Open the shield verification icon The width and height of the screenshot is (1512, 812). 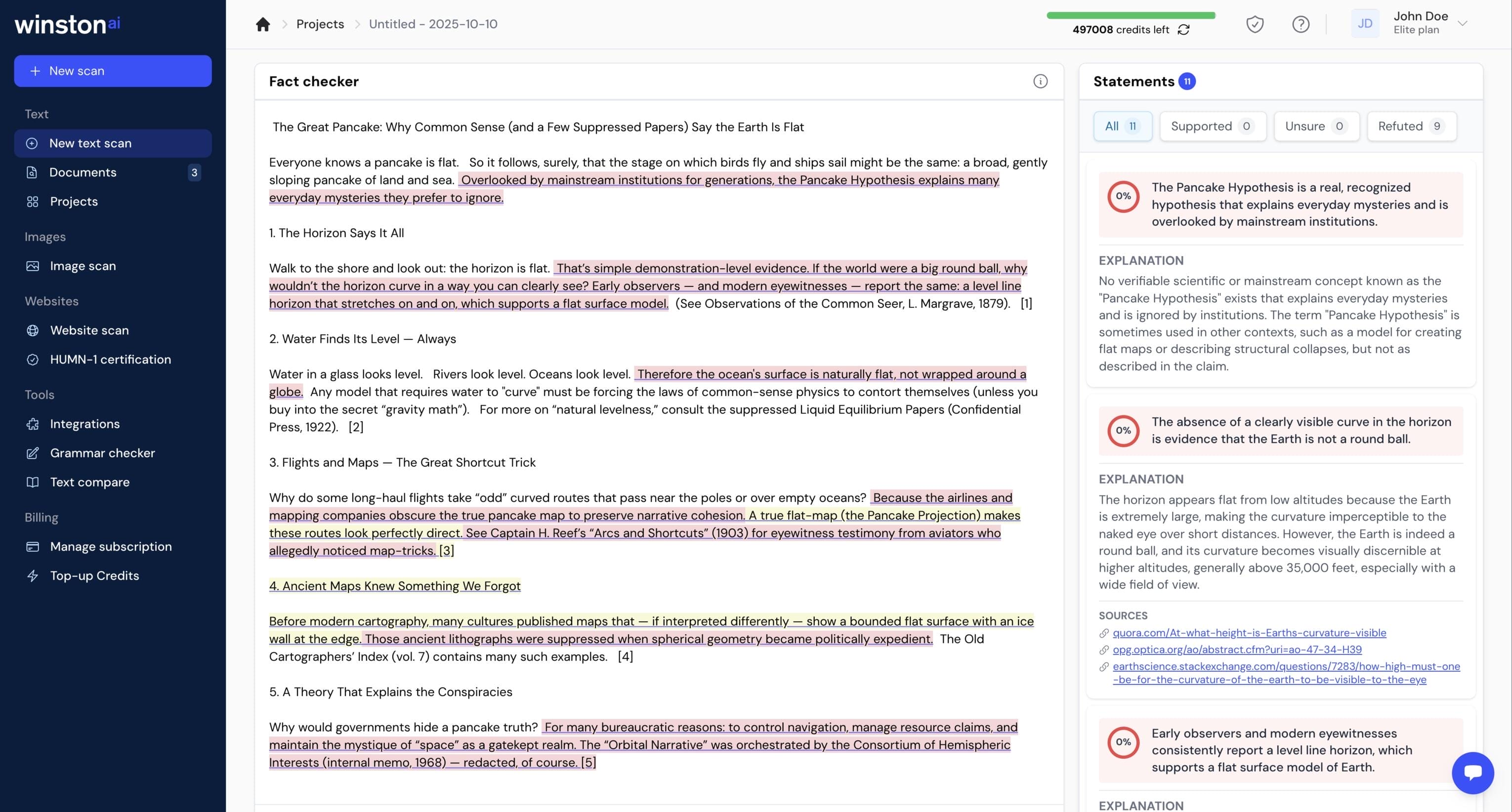click(1255, 24)
